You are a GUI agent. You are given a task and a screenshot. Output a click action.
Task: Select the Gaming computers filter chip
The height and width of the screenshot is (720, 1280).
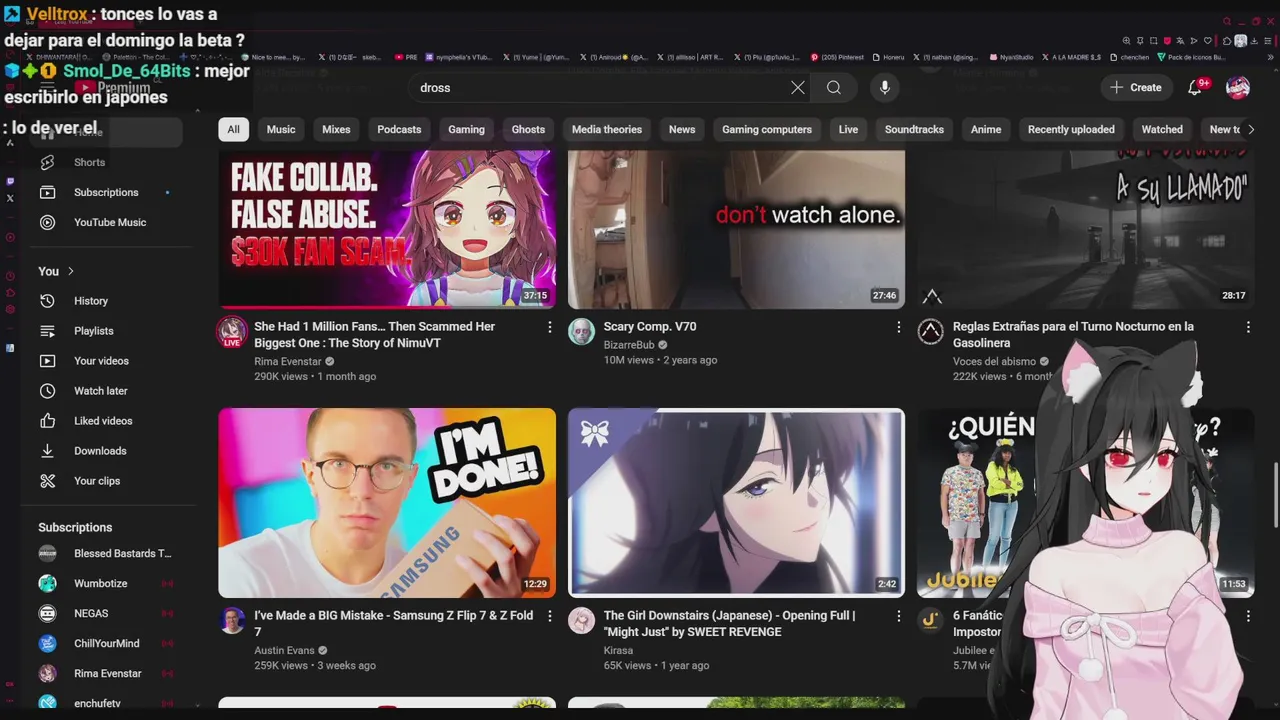[767, 129]
